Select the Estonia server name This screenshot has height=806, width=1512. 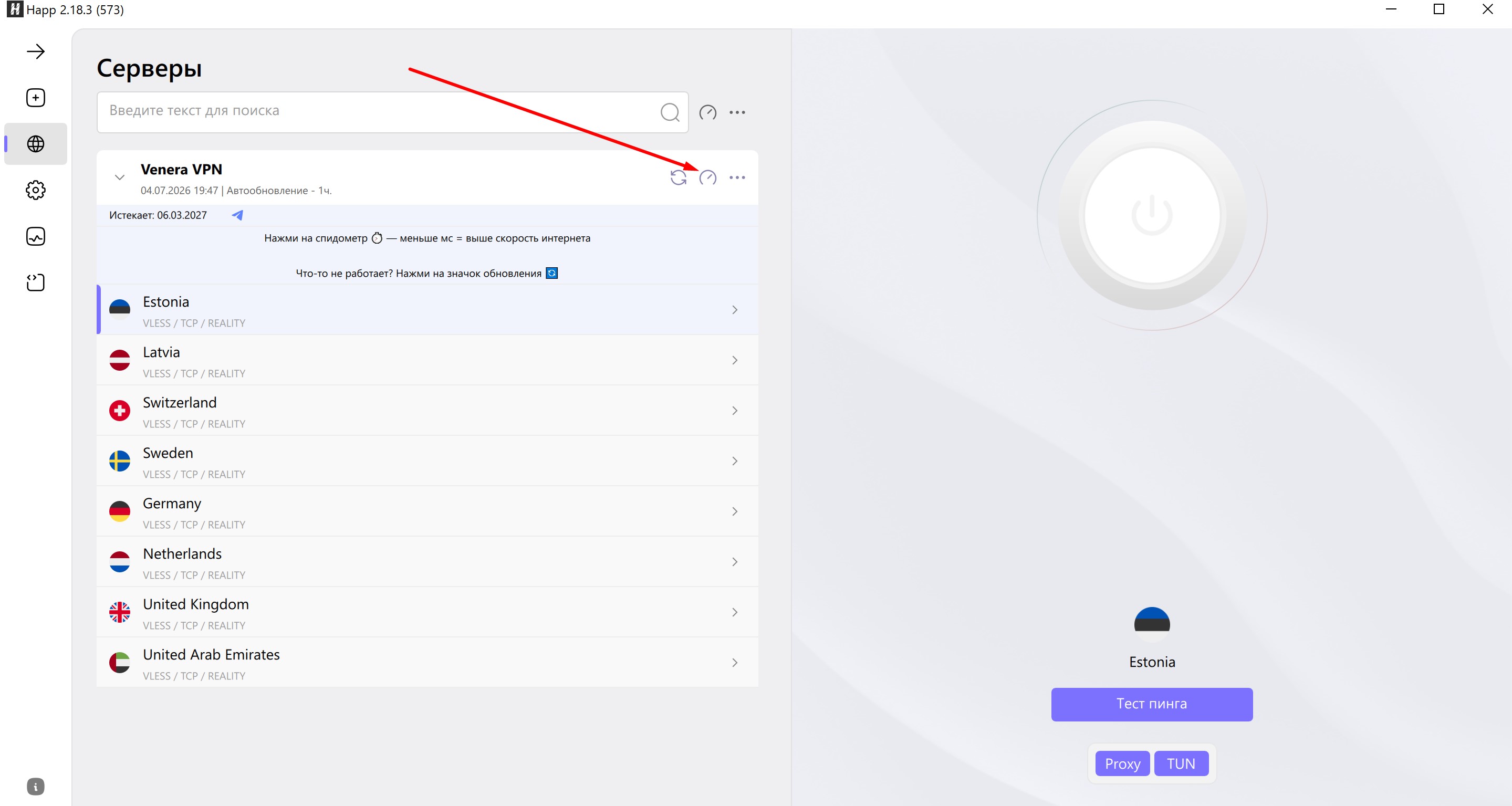166,302
